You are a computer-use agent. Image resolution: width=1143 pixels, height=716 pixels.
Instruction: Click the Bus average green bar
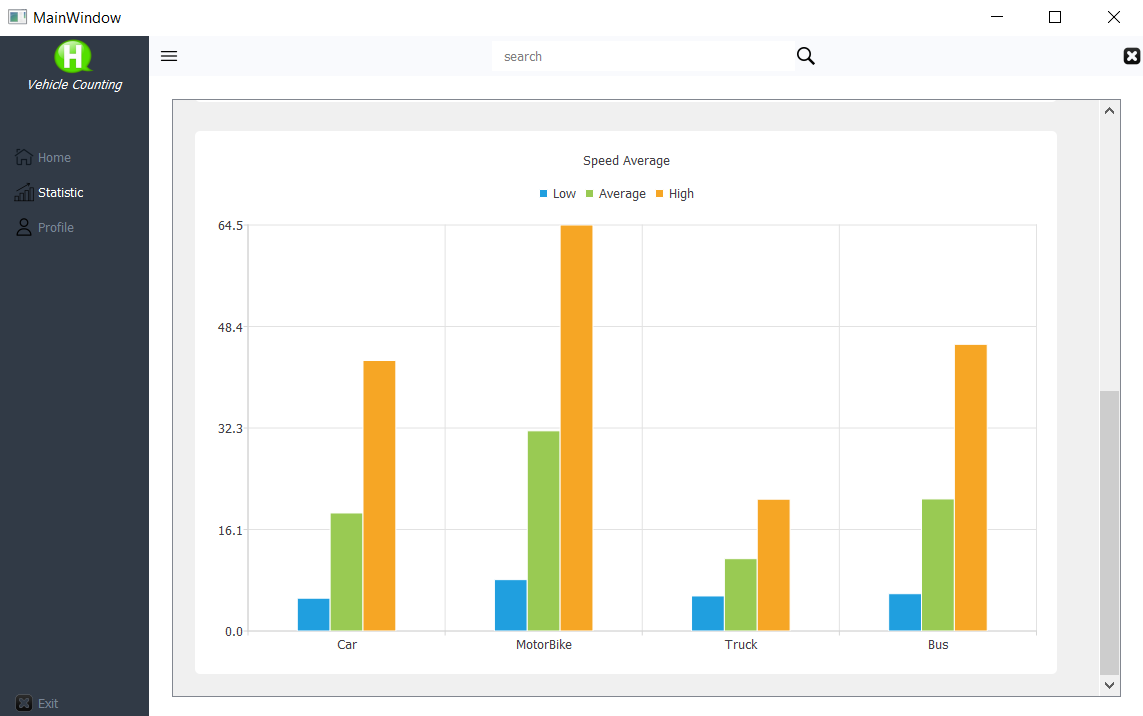point(938,565)
